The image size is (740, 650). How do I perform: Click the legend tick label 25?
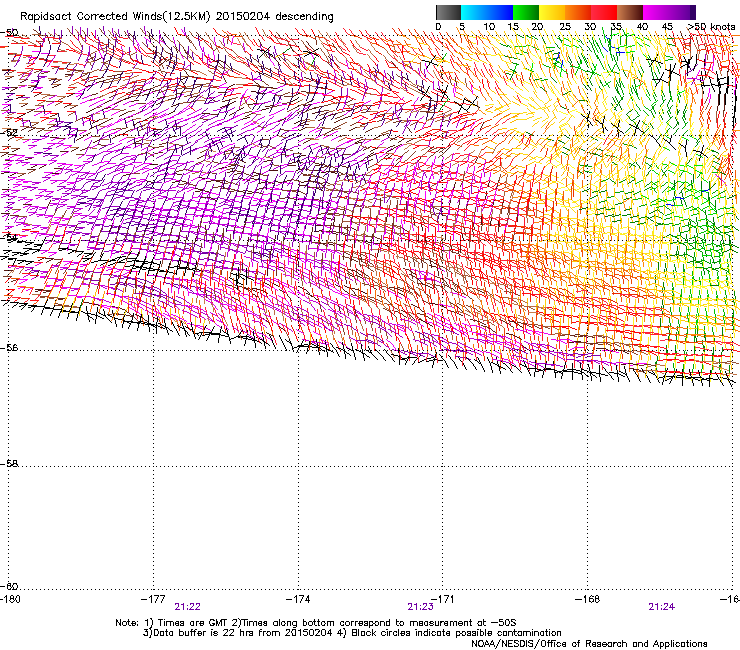[x=565, y=26]
